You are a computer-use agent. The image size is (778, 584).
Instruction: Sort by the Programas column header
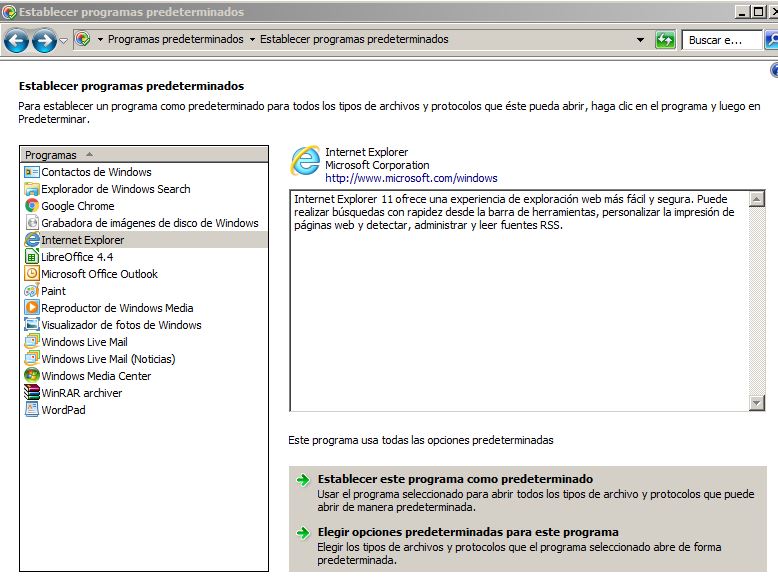click(144, 155)
